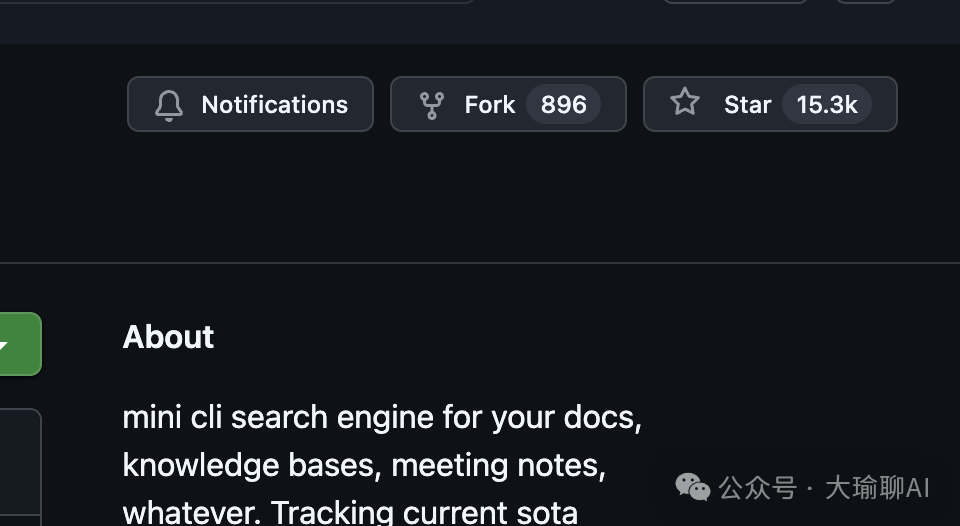Click the wide cut-off button at top right

click(735, 2)
